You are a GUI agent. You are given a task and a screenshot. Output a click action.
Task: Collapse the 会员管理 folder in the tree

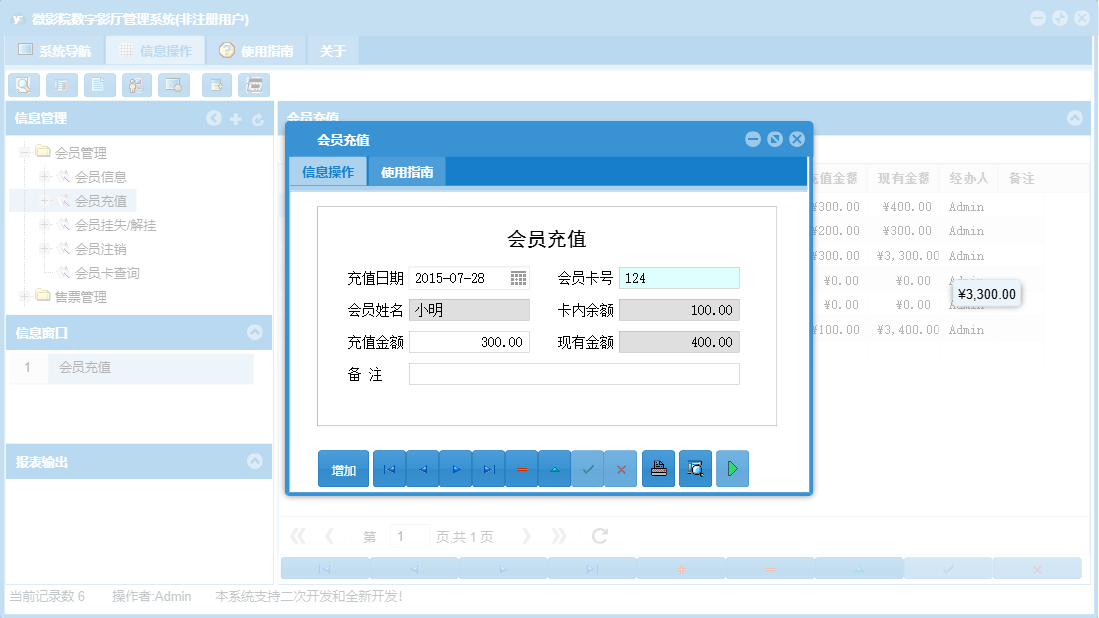[24, 152]
